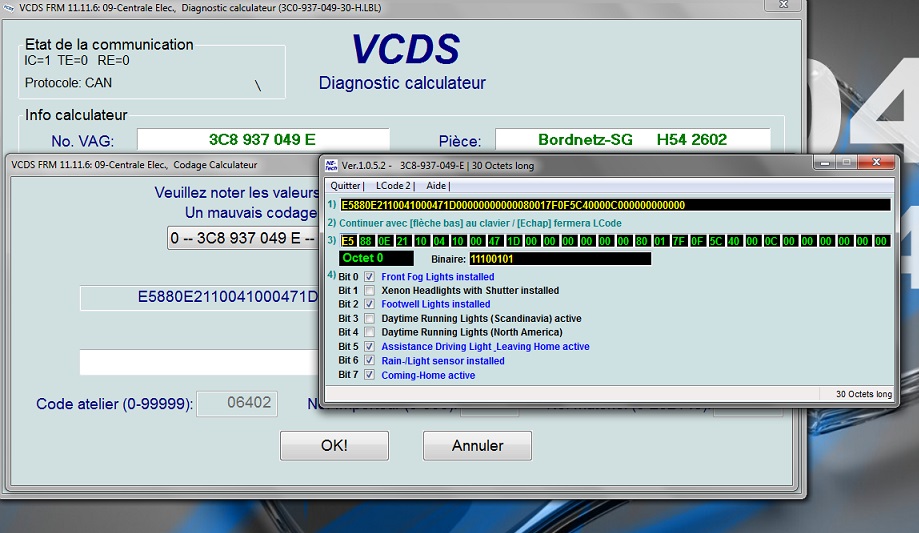919x533 pixels.
Task: Check Bit 4 Daytime Running Lights North America
Action: [x=370, y=333]
